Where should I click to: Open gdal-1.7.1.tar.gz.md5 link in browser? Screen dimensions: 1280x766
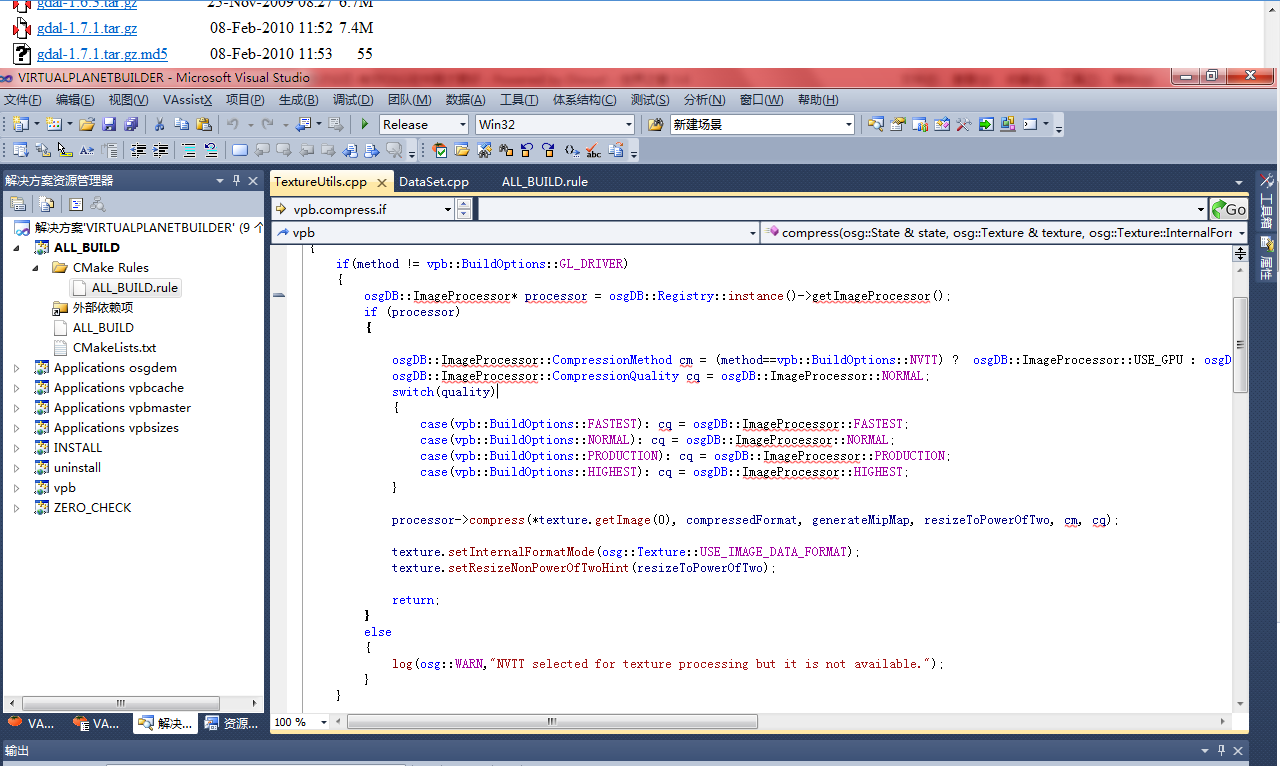(x=102, y=54)
